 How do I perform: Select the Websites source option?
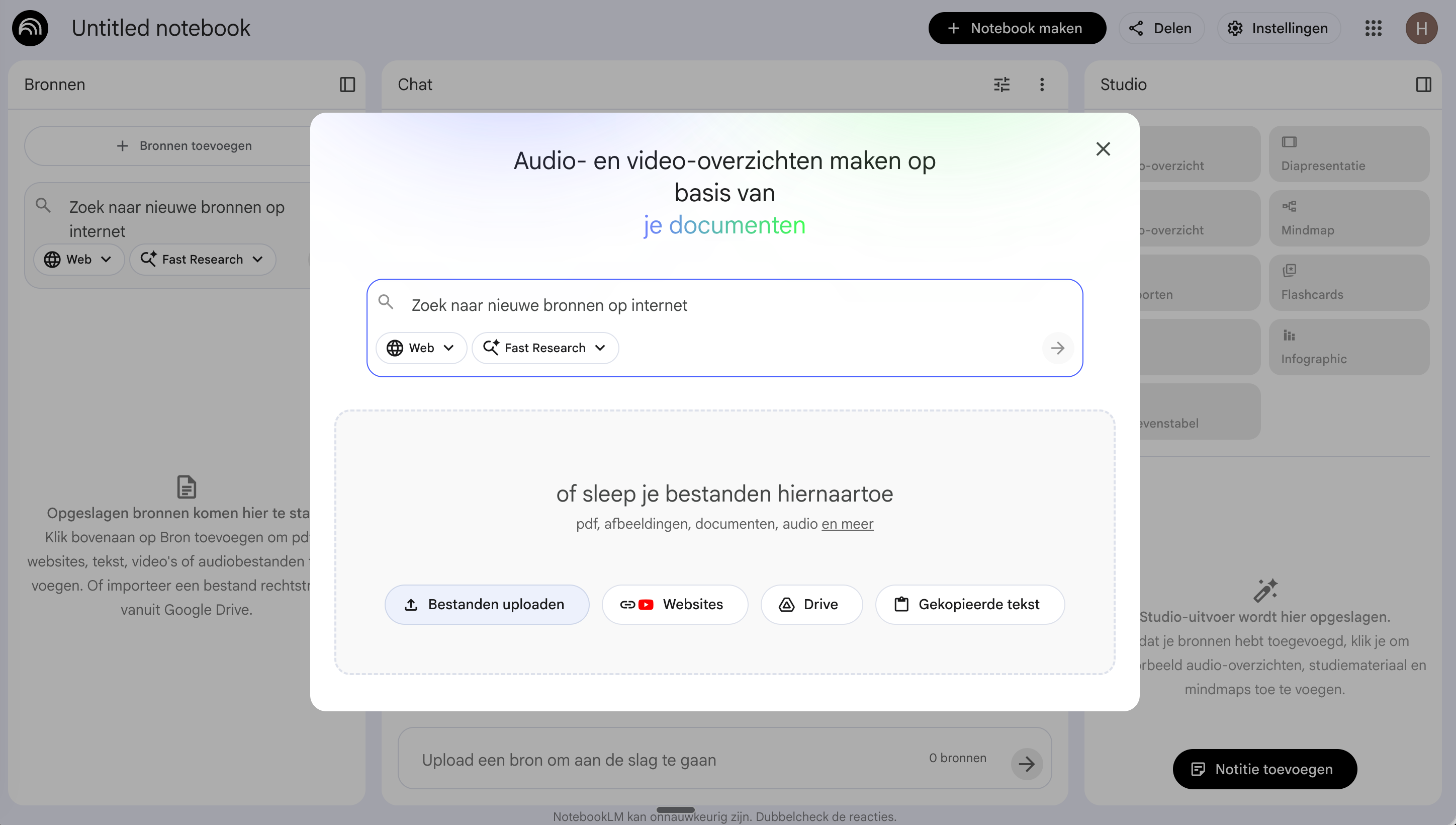pos(675,605)
